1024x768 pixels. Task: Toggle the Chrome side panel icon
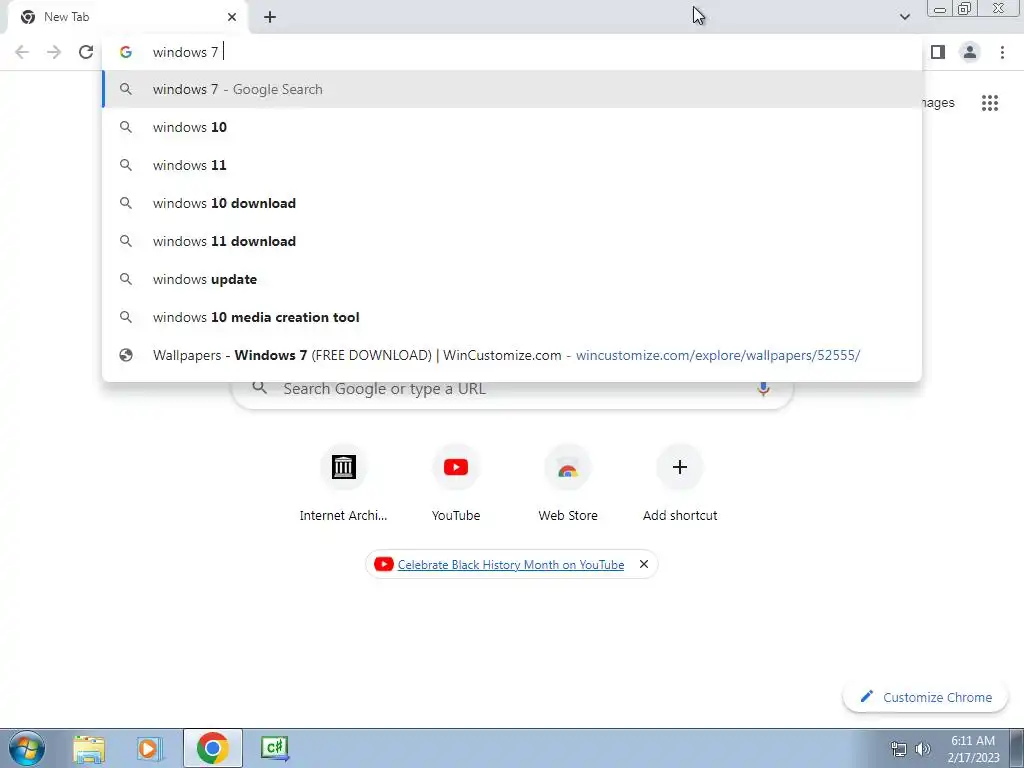coord(938,52)
